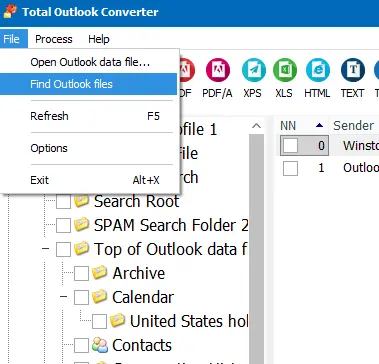Tick the checkbox of message row 0
This screenshot has width=379, height=364.
coord(290,145)
